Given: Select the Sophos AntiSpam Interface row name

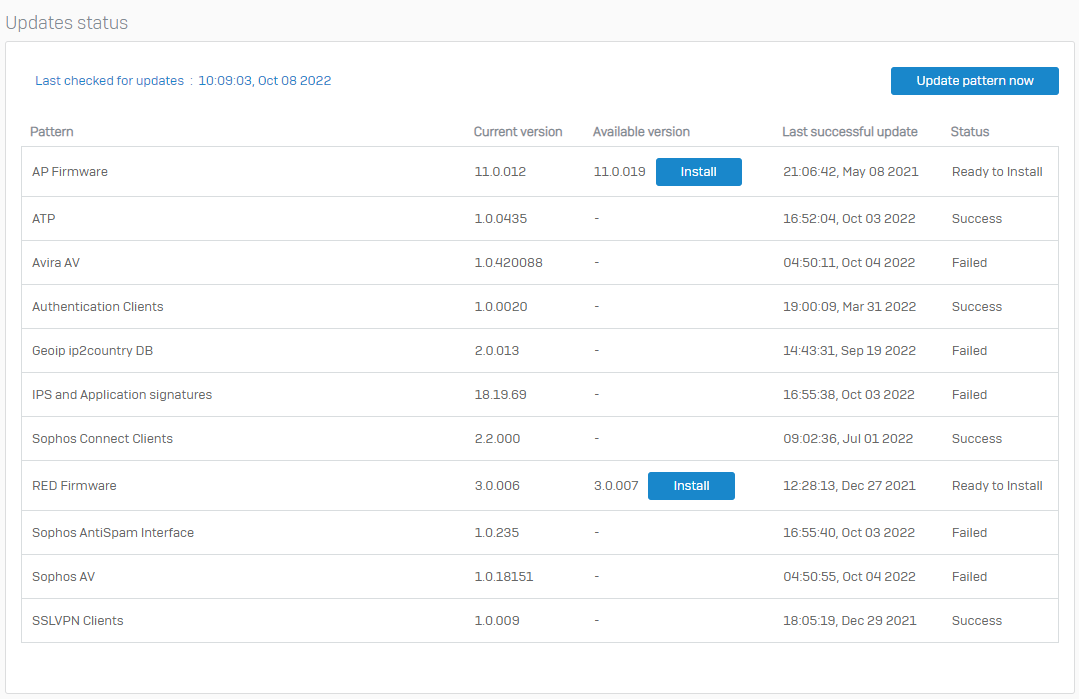Looking at the screenshot, I should [113, 533].
